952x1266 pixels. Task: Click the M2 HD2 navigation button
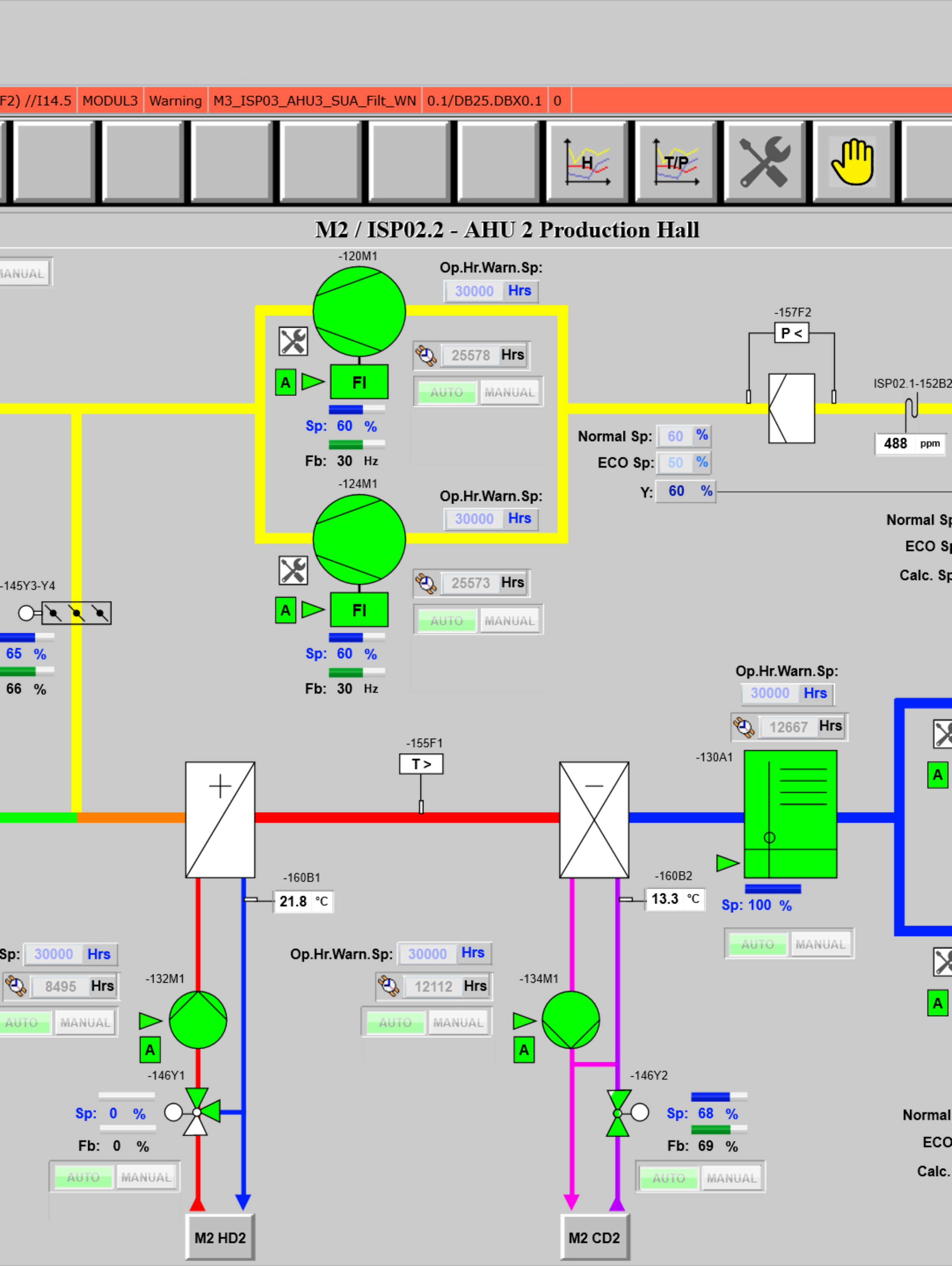(220, 1237)
